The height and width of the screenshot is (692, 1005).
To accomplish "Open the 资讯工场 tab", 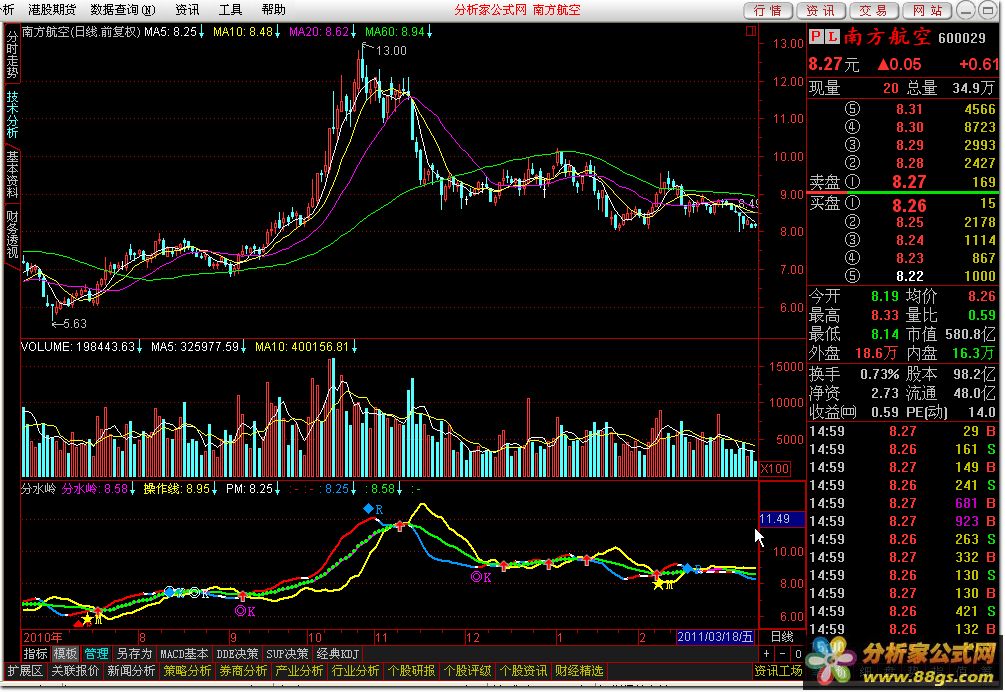I will click(x=778, y=671).
